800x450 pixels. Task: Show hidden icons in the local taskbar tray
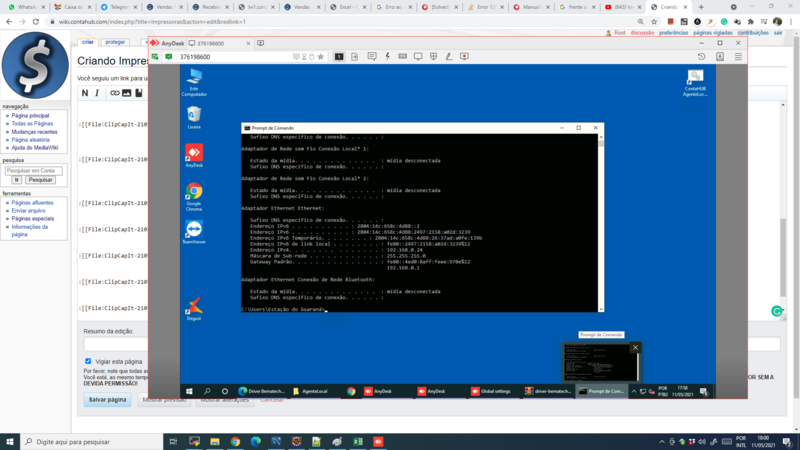point(662,442)
